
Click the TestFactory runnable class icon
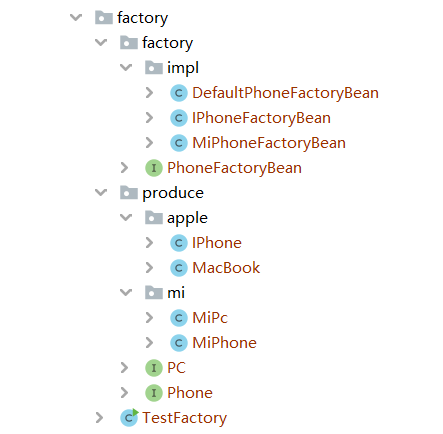129,417
